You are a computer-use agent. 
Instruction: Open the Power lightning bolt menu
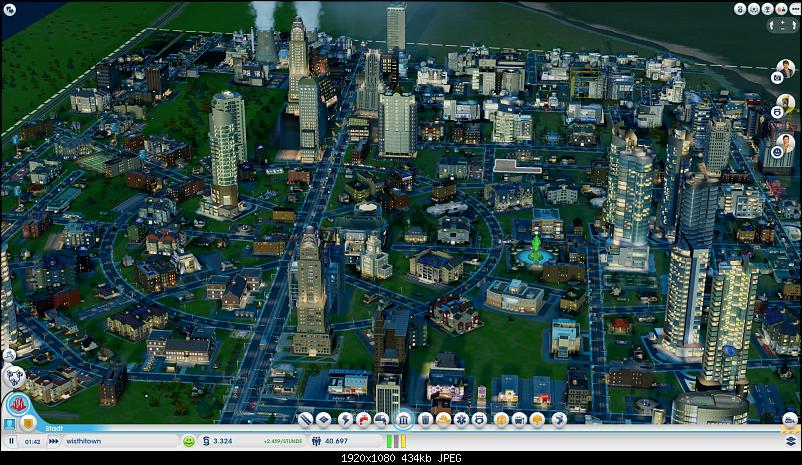click(345, 419)
